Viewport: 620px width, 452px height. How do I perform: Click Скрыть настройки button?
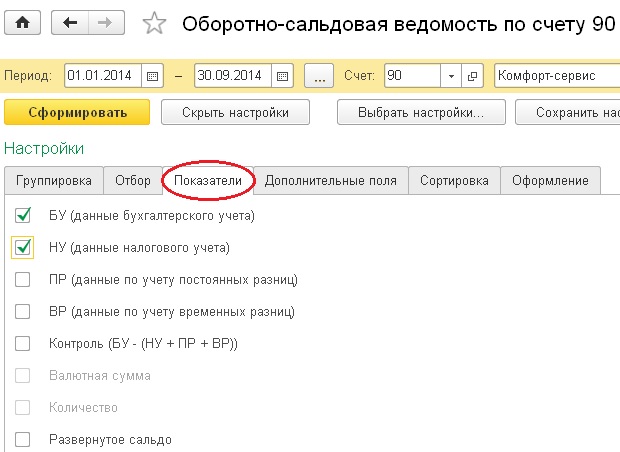[235, 112]
